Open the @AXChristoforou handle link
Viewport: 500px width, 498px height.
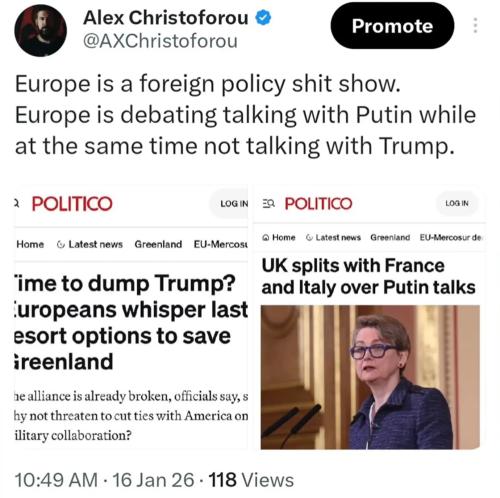tap(160, 41)
